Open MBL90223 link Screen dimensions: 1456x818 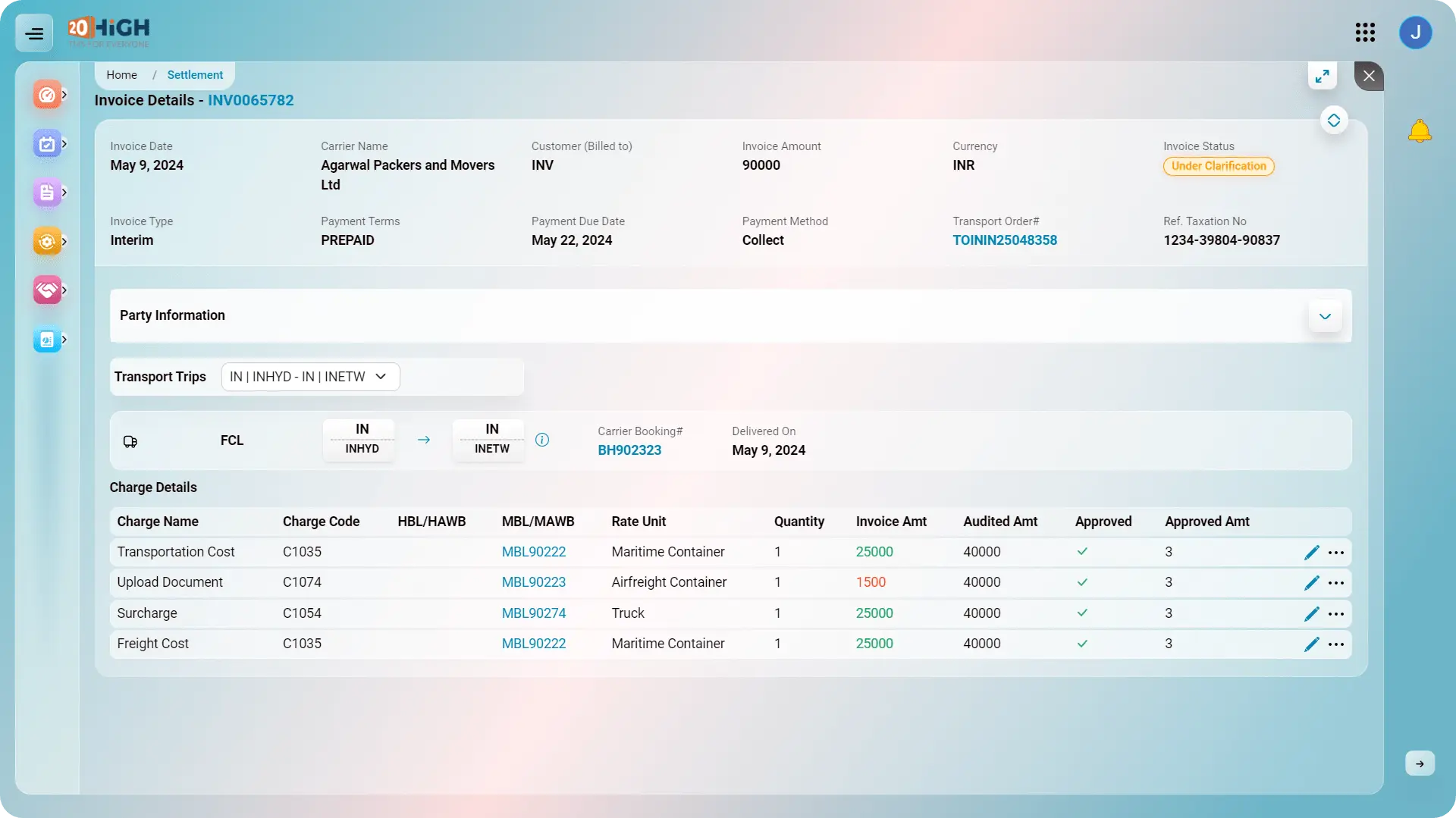tap(534, 582)
